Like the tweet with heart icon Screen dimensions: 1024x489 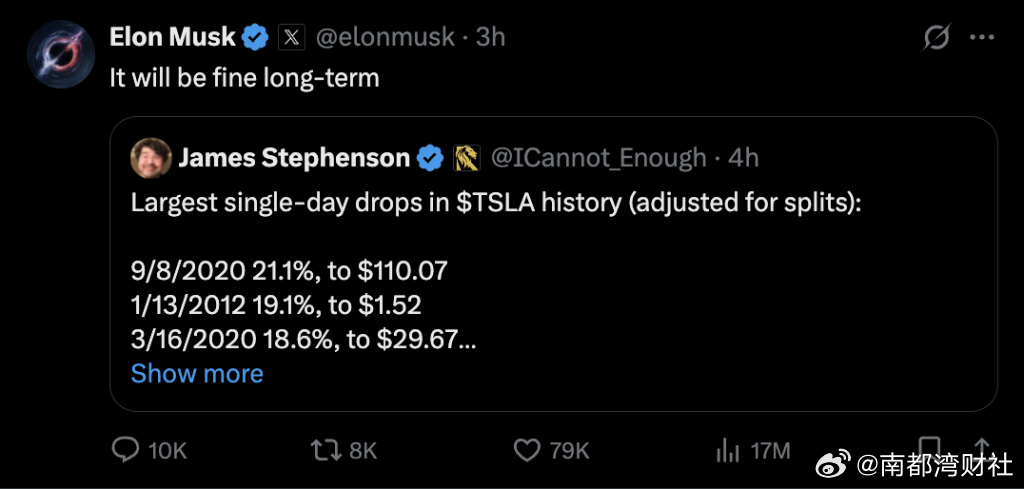[x=528, y=450]
